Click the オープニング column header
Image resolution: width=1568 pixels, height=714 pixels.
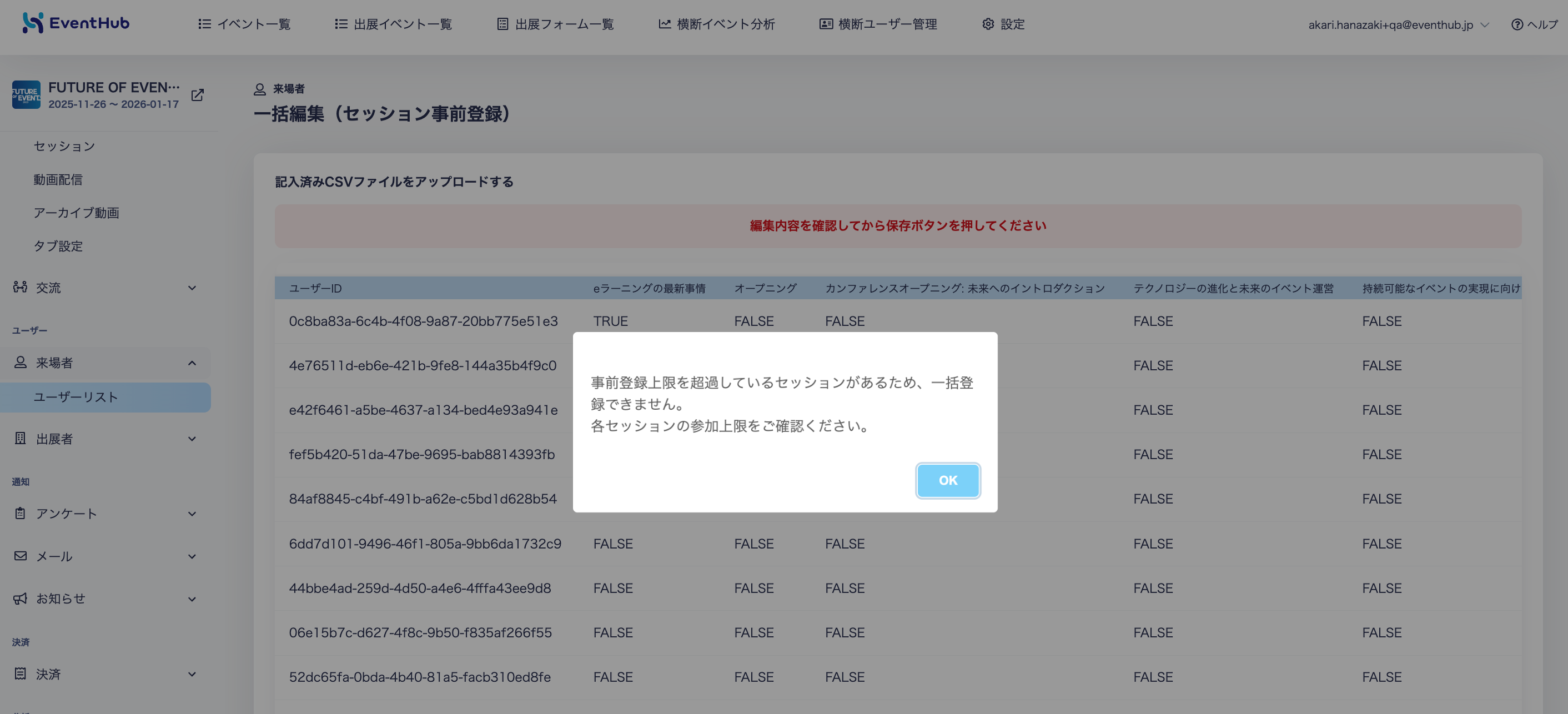[765, 288]
